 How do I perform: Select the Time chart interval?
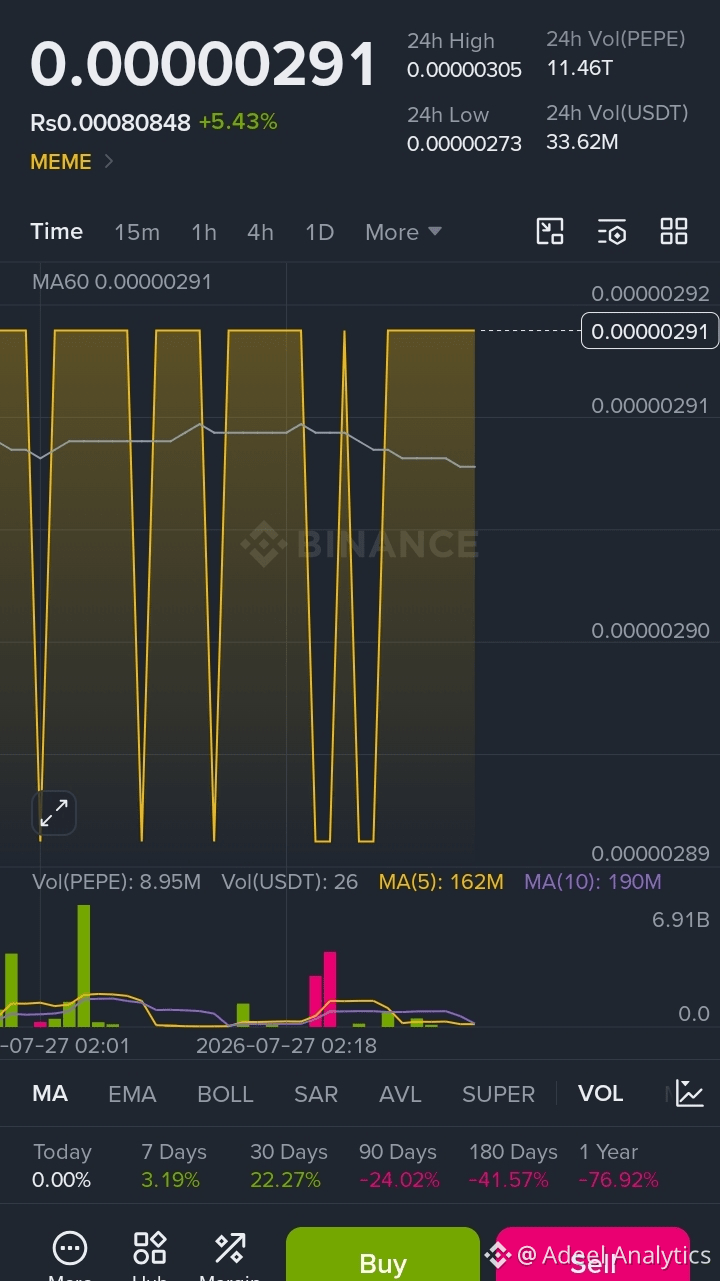[57, 232]
